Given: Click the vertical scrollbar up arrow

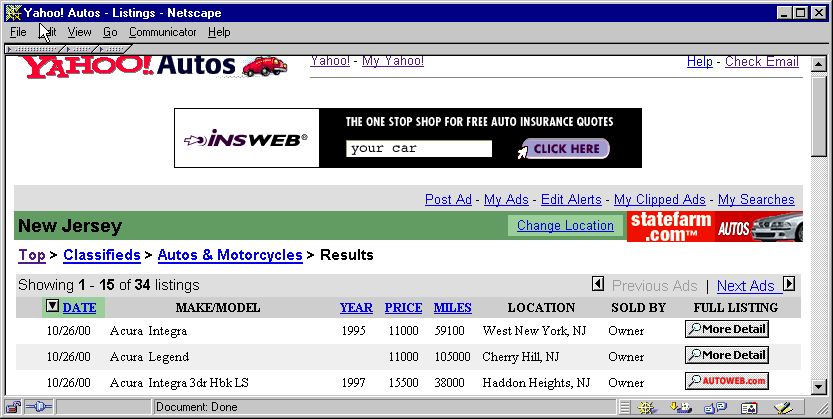Looking at the screenshot, I should [x=819, y=64].
